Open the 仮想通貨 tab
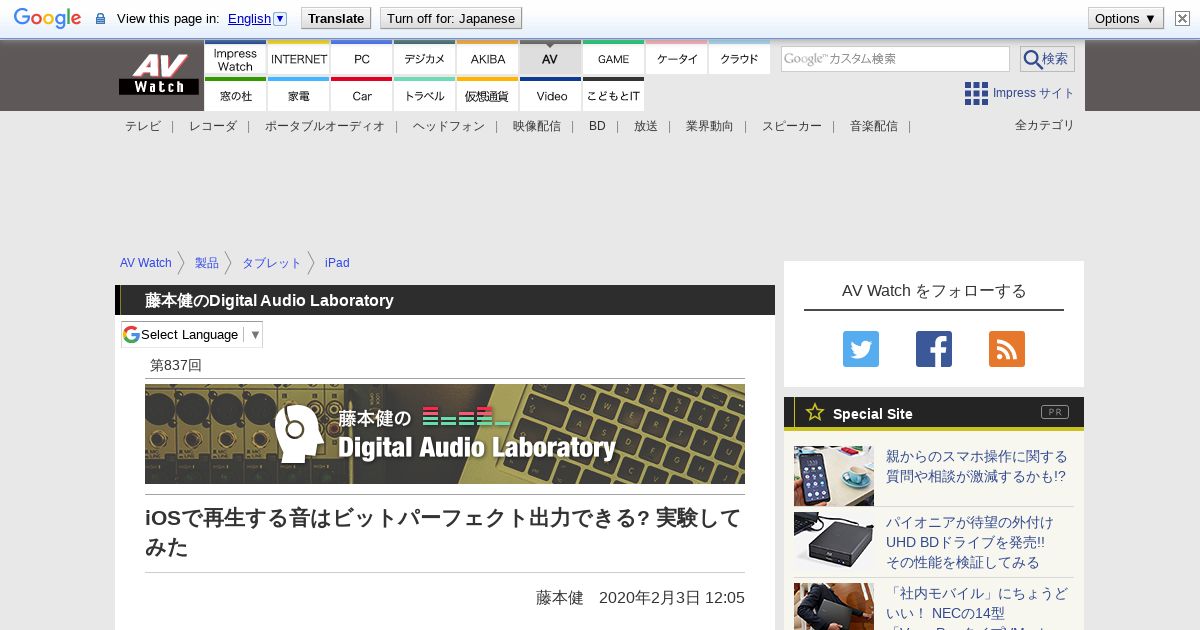Screen dimensions: 1200x630 click(x=488, y=95)
